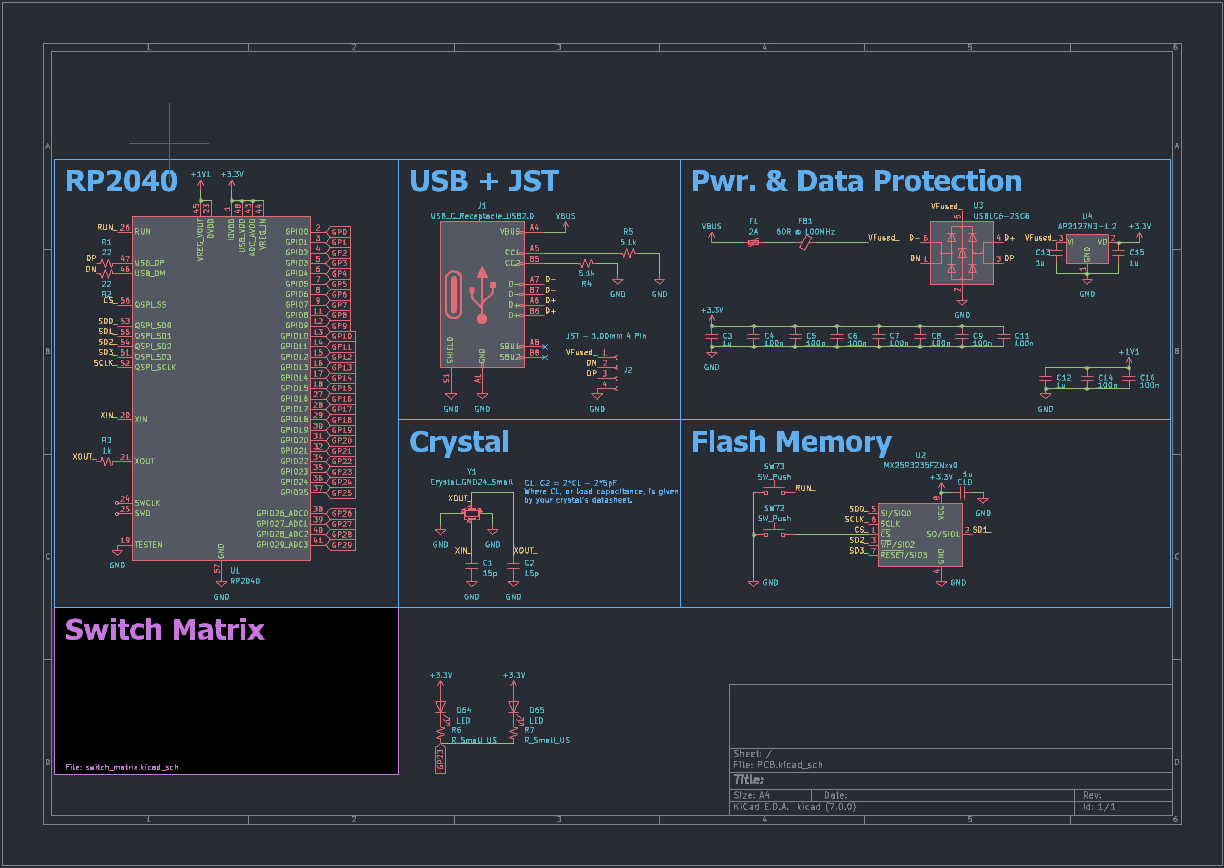1224x868 pixels.
Task: Select resistor R4 on the CC2 line
Action: 587,263
